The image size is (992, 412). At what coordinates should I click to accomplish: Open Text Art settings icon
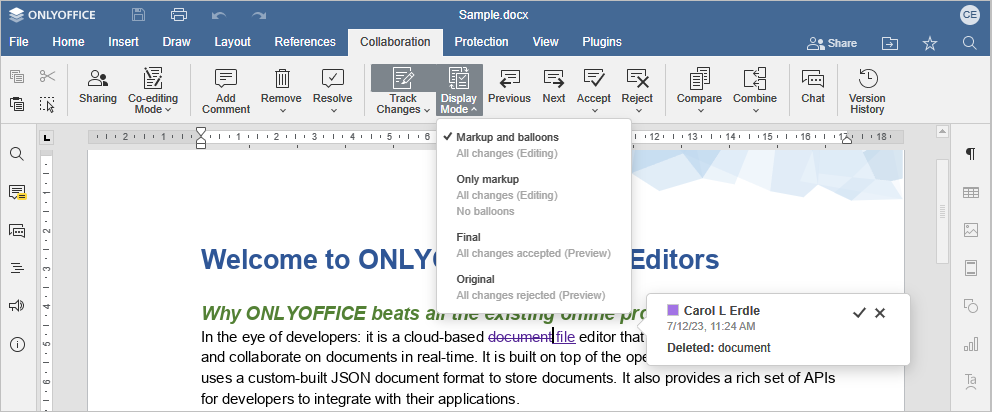(970, 382)
